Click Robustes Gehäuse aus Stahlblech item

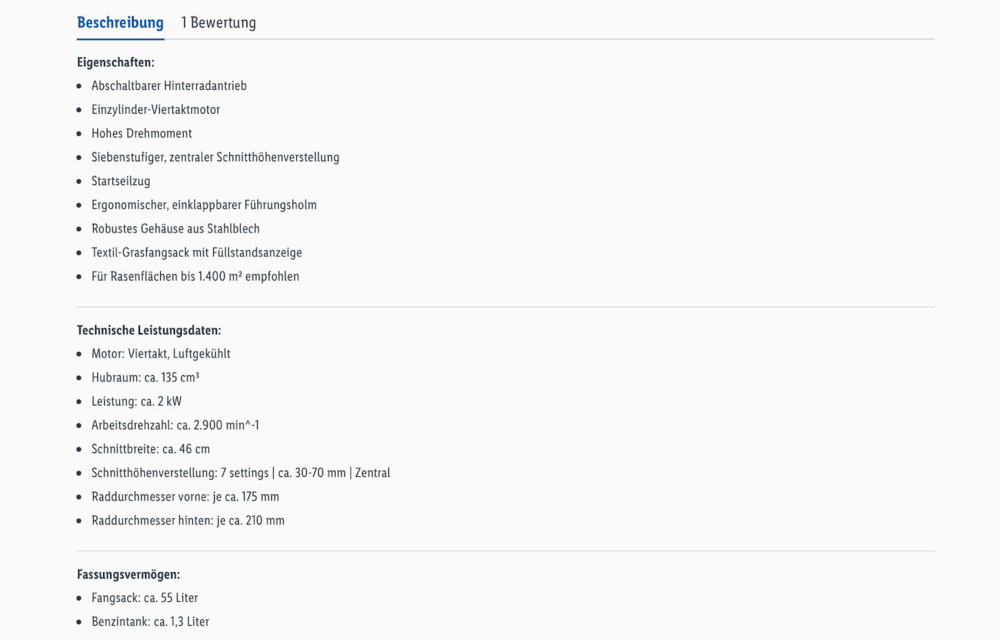point(175,229)
